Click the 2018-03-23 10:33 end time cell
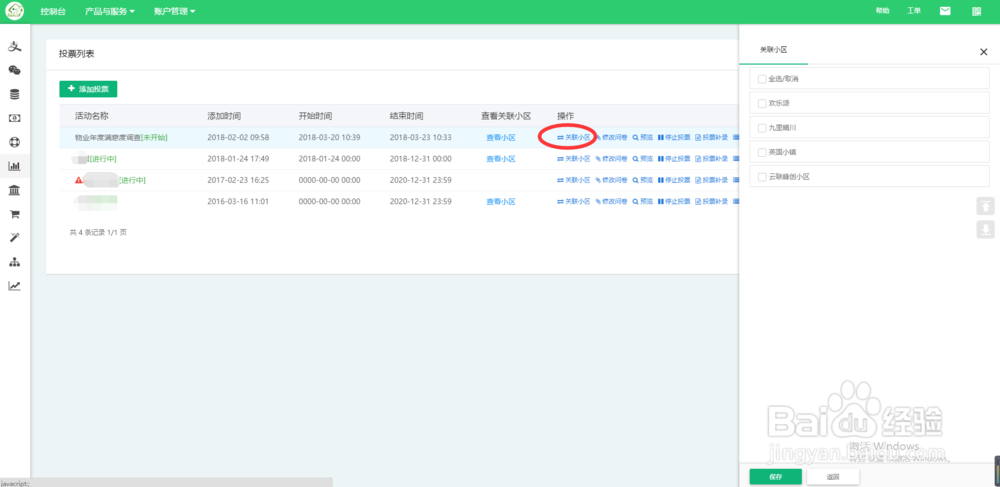This screenshot has width=1000, height=487. (420, 138)
